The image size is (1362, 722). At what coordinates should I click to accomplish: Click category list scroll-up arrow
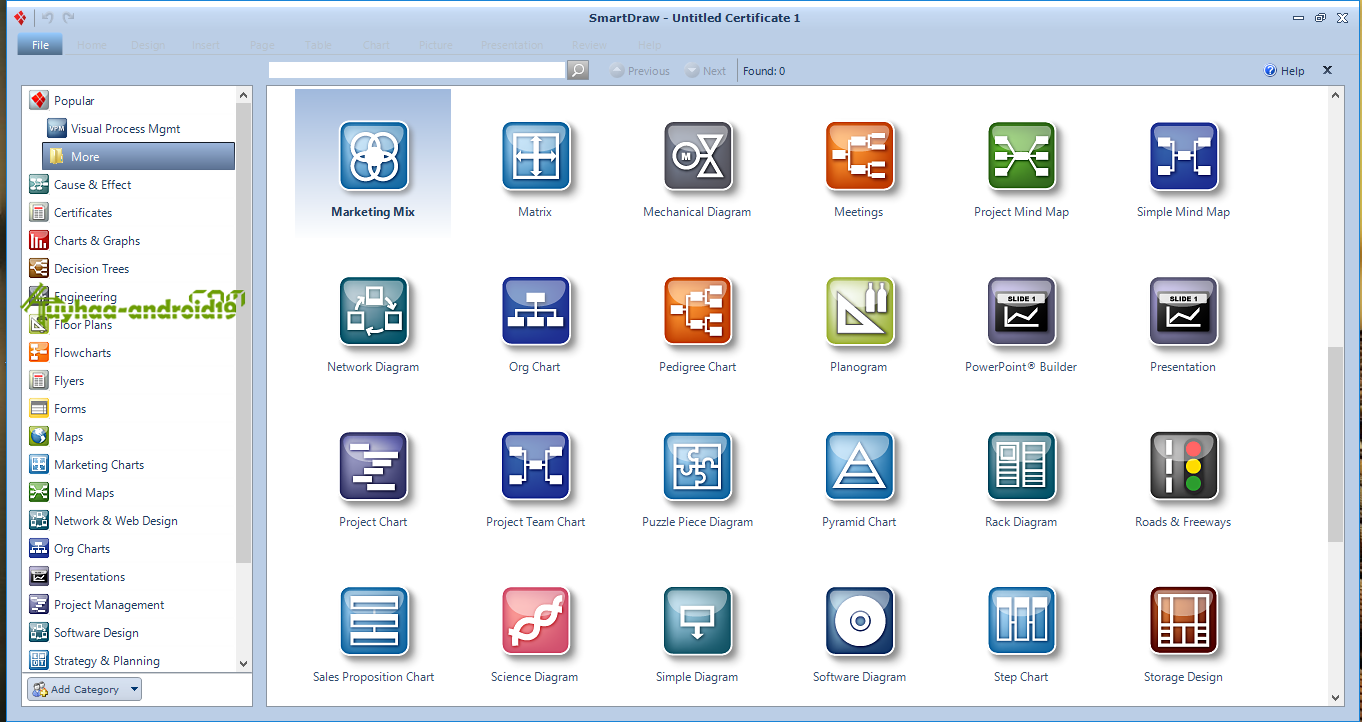pyautogui.click(x=244, y=95)
